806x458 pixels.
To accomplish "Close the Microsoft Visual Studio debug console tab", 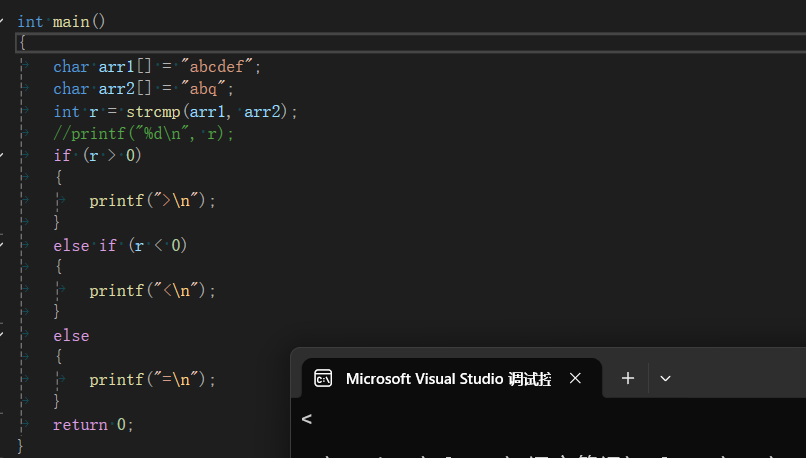I will pyautogui.click(x=575, y=379).
